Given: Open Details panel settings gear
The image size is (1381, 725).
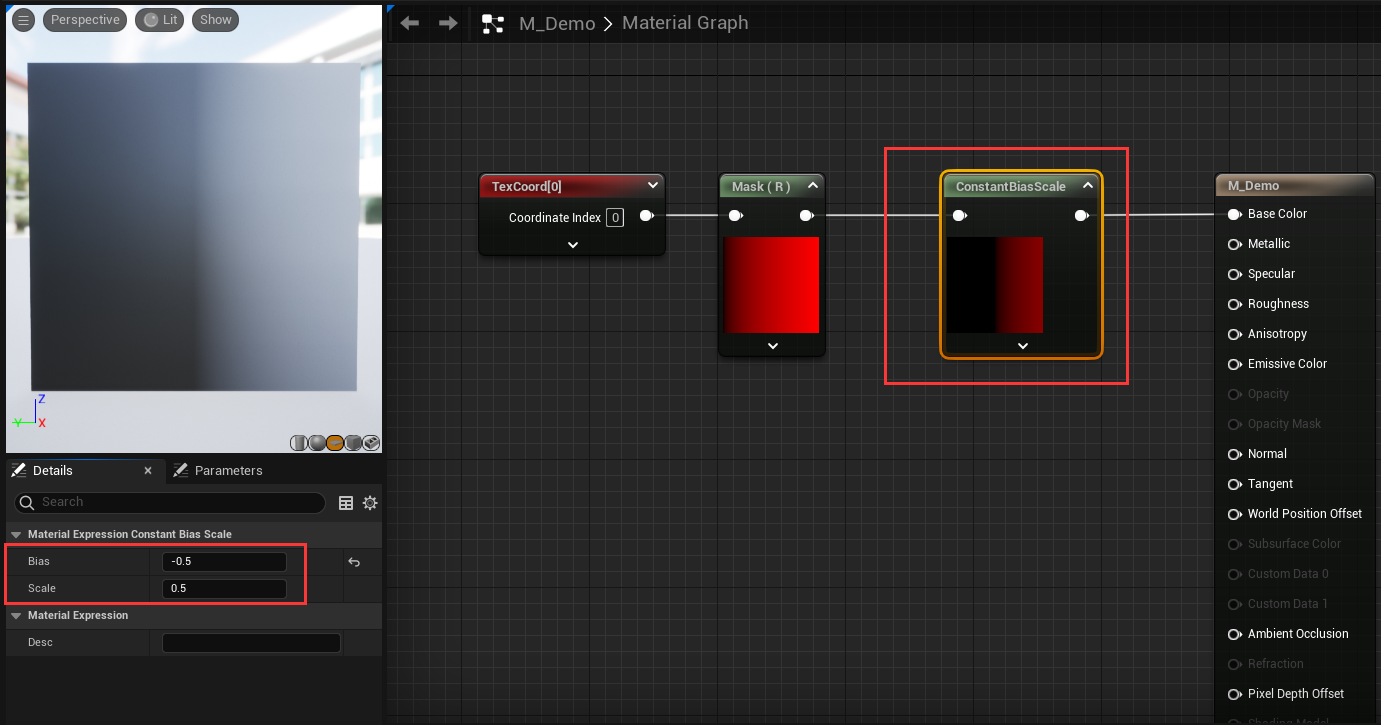Looking at the screenshot, I should (x=370, y=503).
